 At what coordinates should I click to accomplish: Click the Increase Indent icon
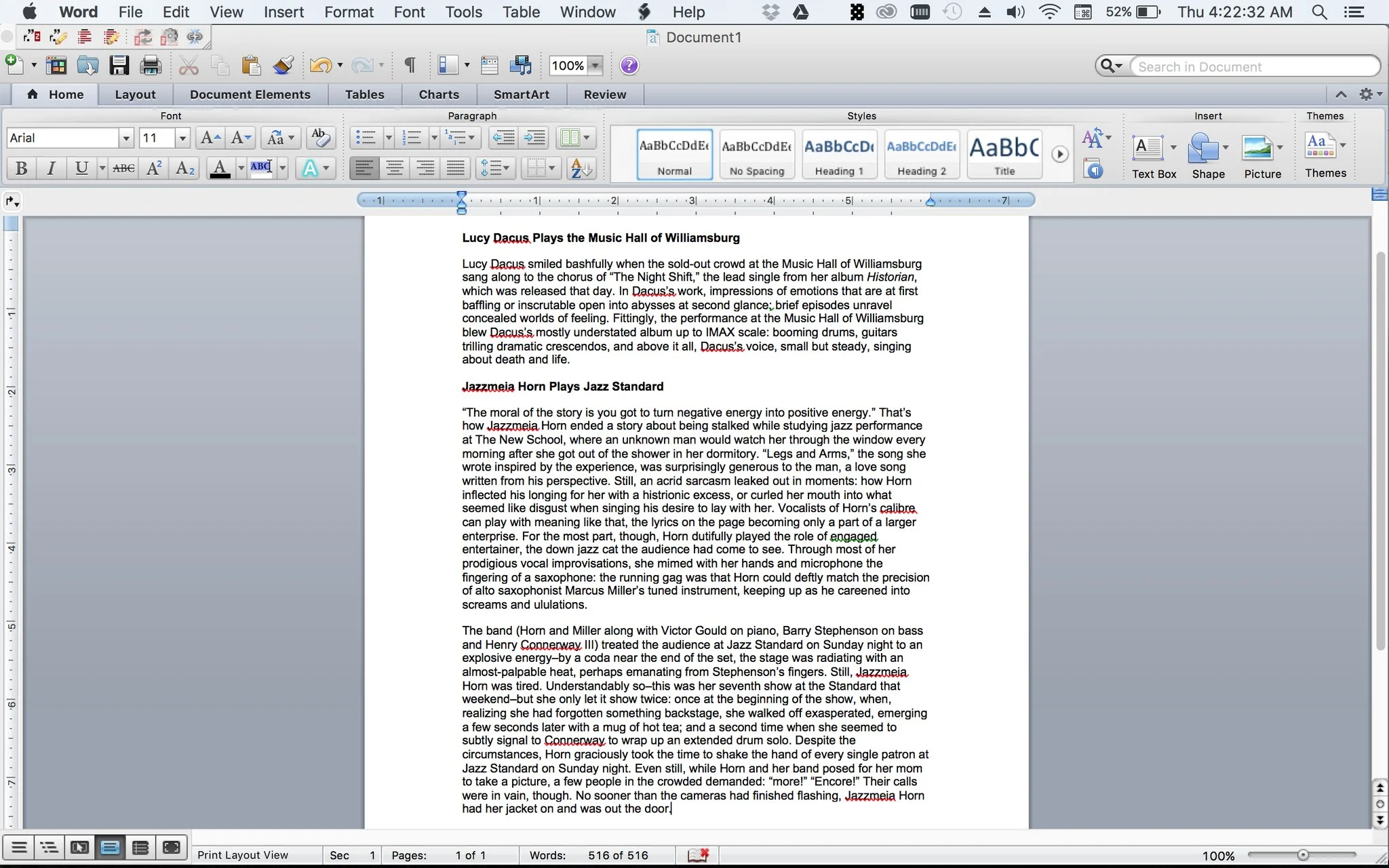coord(534,138)
